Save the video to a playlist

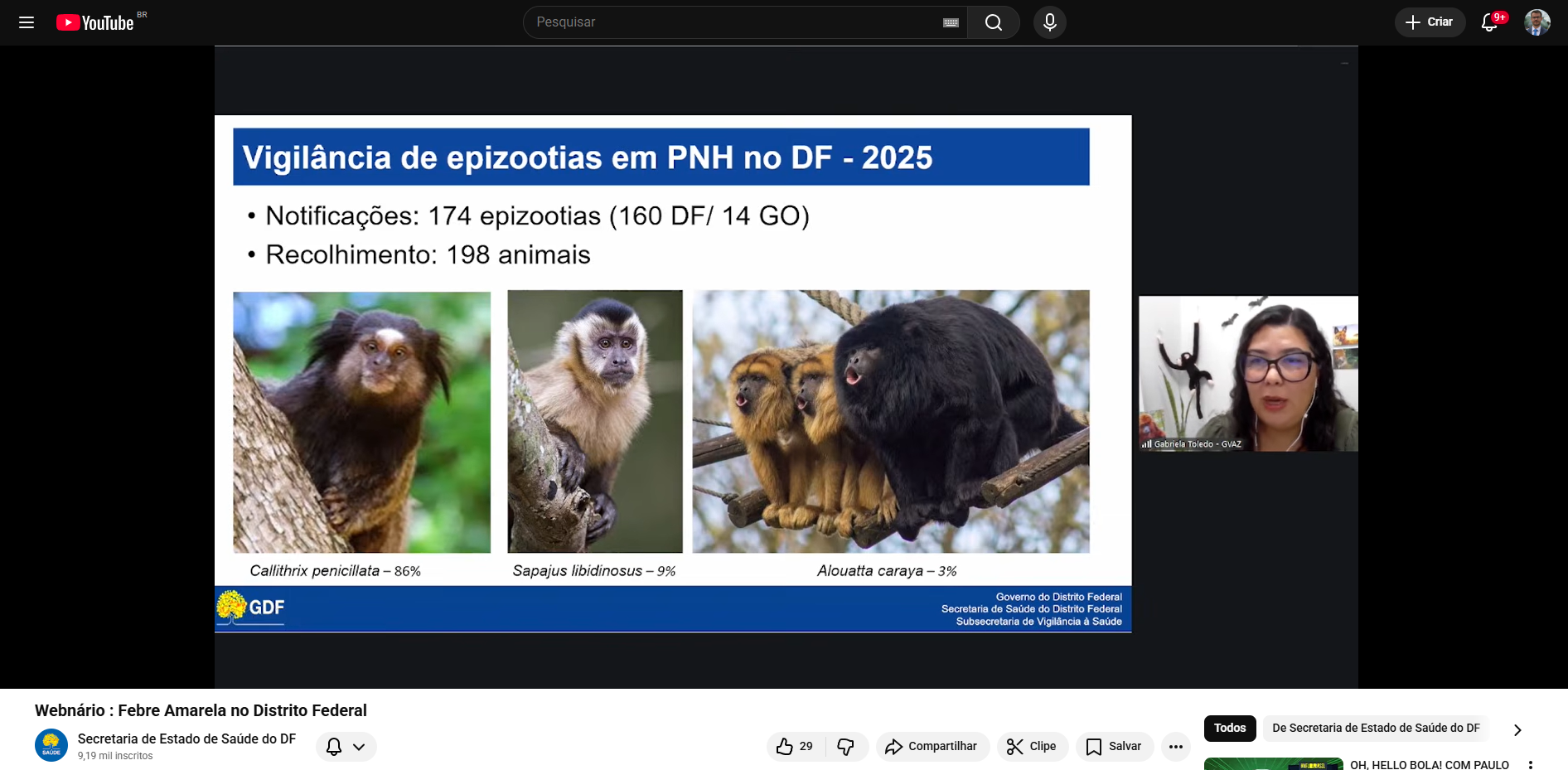(x=1114, y=747)
